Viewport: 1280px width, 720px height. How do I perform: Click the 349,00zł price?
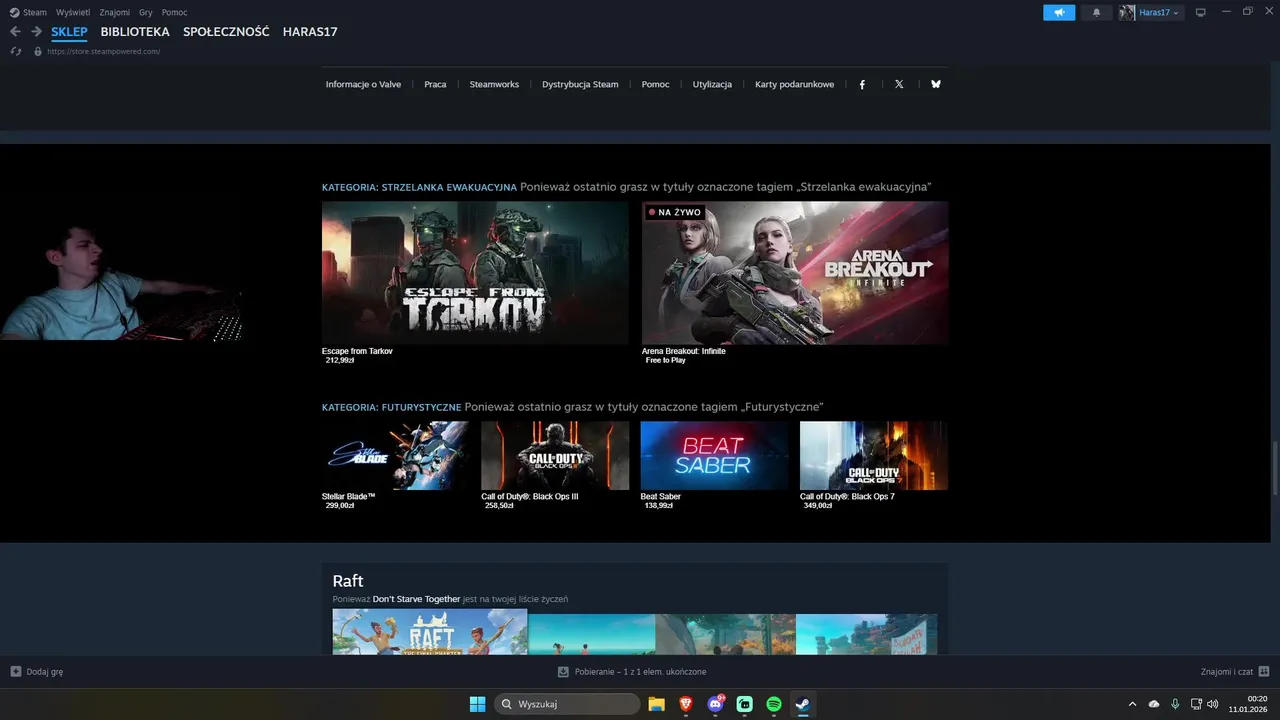(x=818, y=505)
